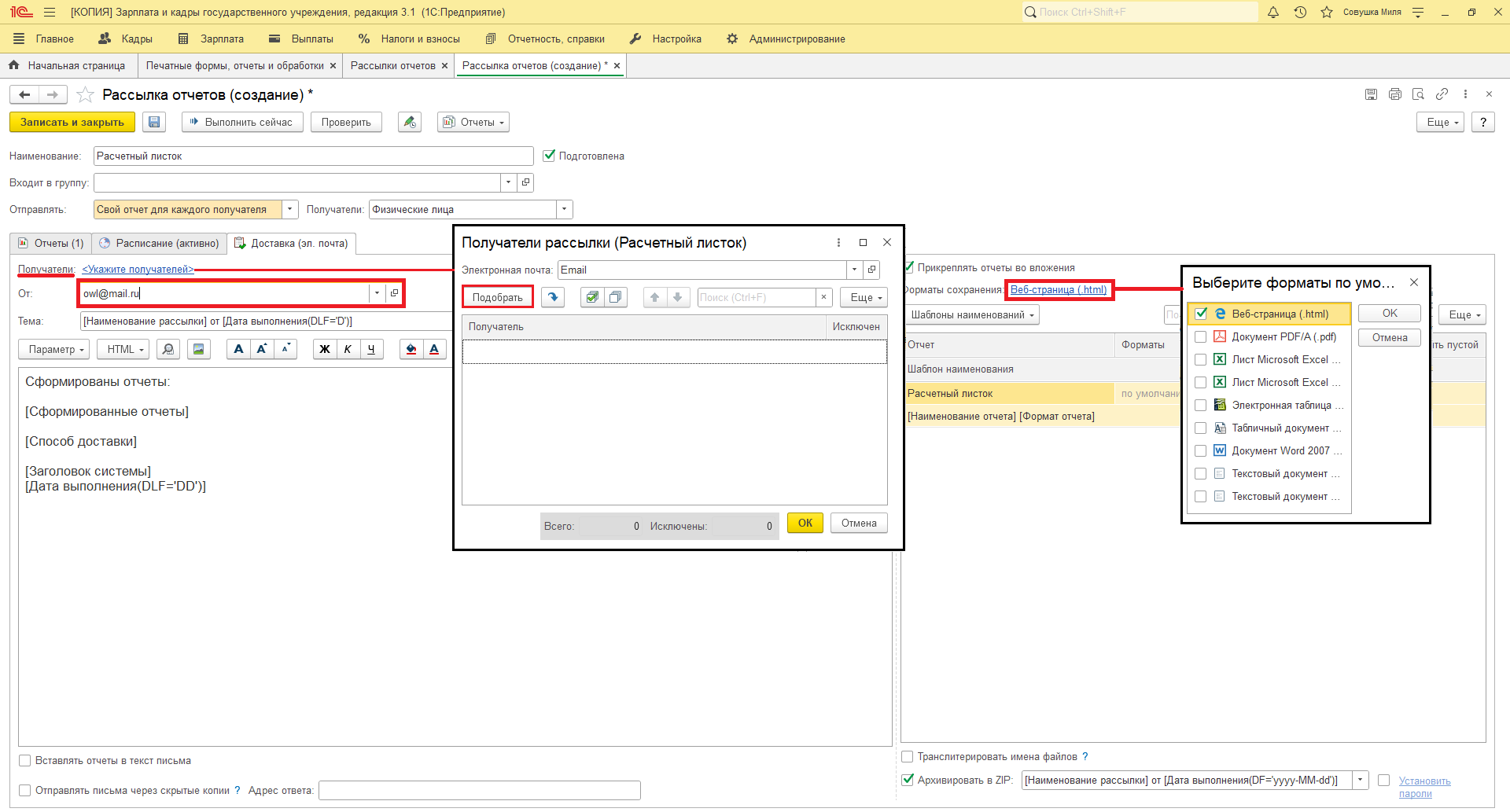Click the global search field Поиск Ctrl+Shift+F

(x=1140, y=12)
